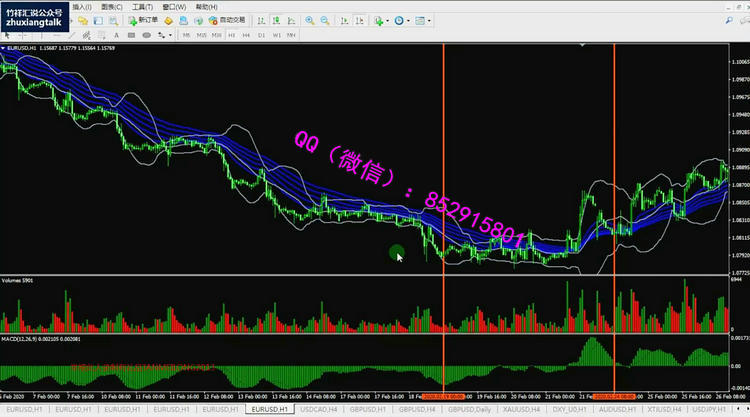Click the EURUSD,H1 chart title arrow
Viewport: 750px width, 417px height.
tap(3, 47)
